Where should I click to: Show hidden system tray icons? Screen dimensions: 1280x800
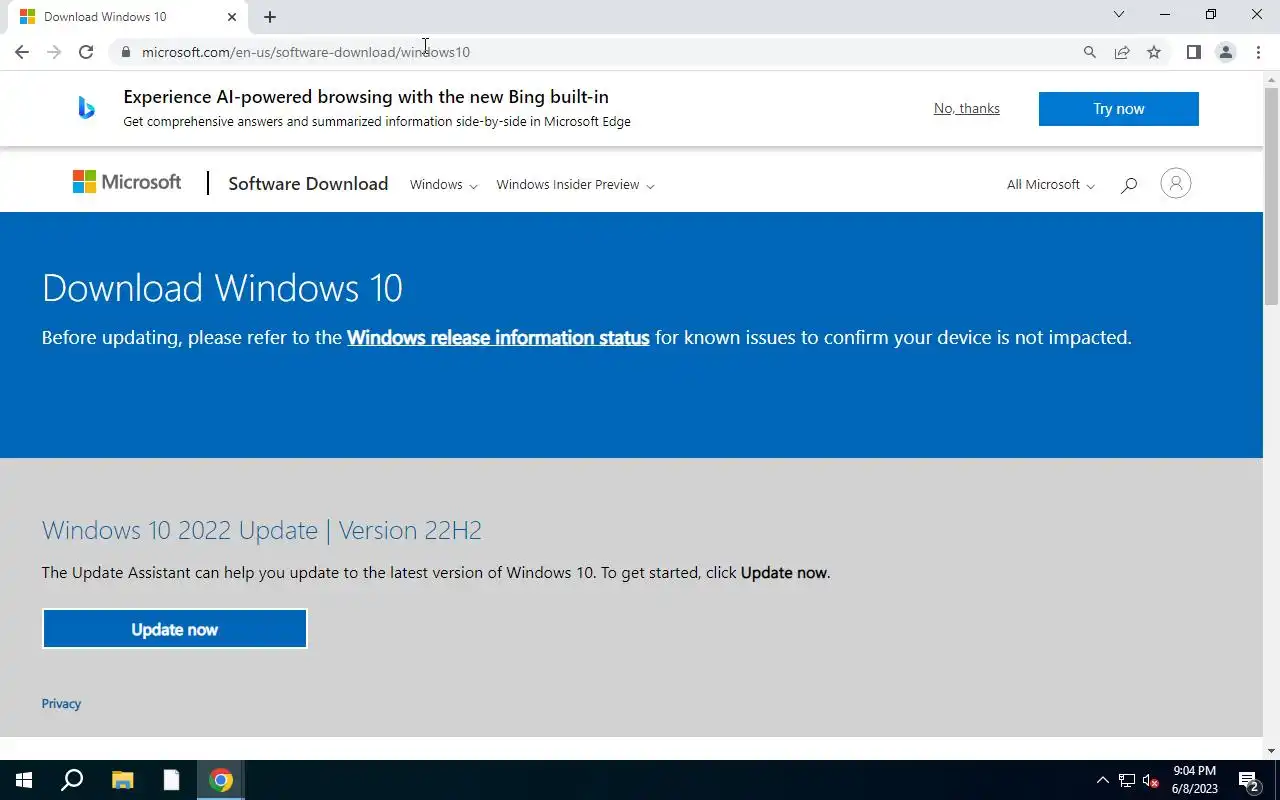tap(1103, 780)
